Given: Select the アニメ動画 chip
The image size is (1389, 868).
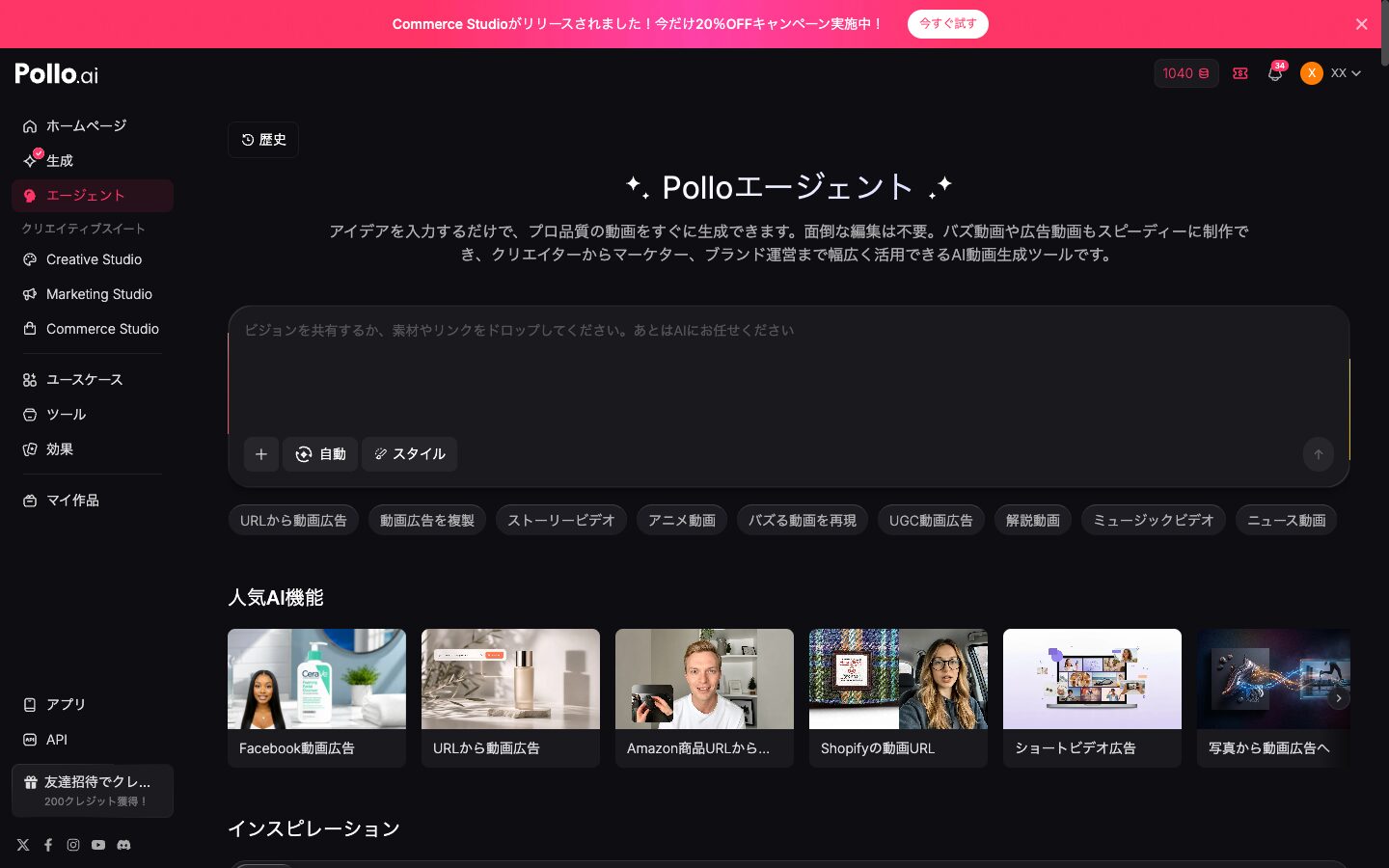Looking at the screenshot, I should coord(682,521).
